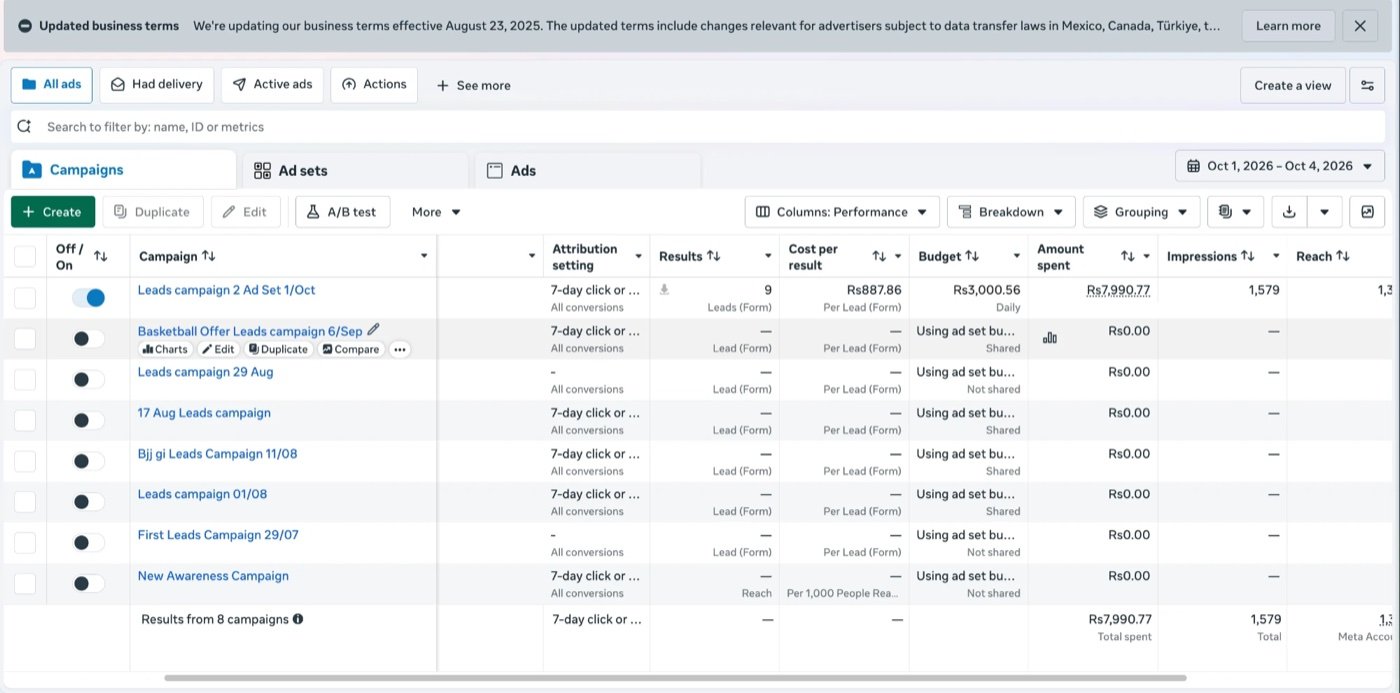This screenshot has height=693, width=1400.
Task: Open the view settings sliders icon
Action: (x=1367, y=85)
